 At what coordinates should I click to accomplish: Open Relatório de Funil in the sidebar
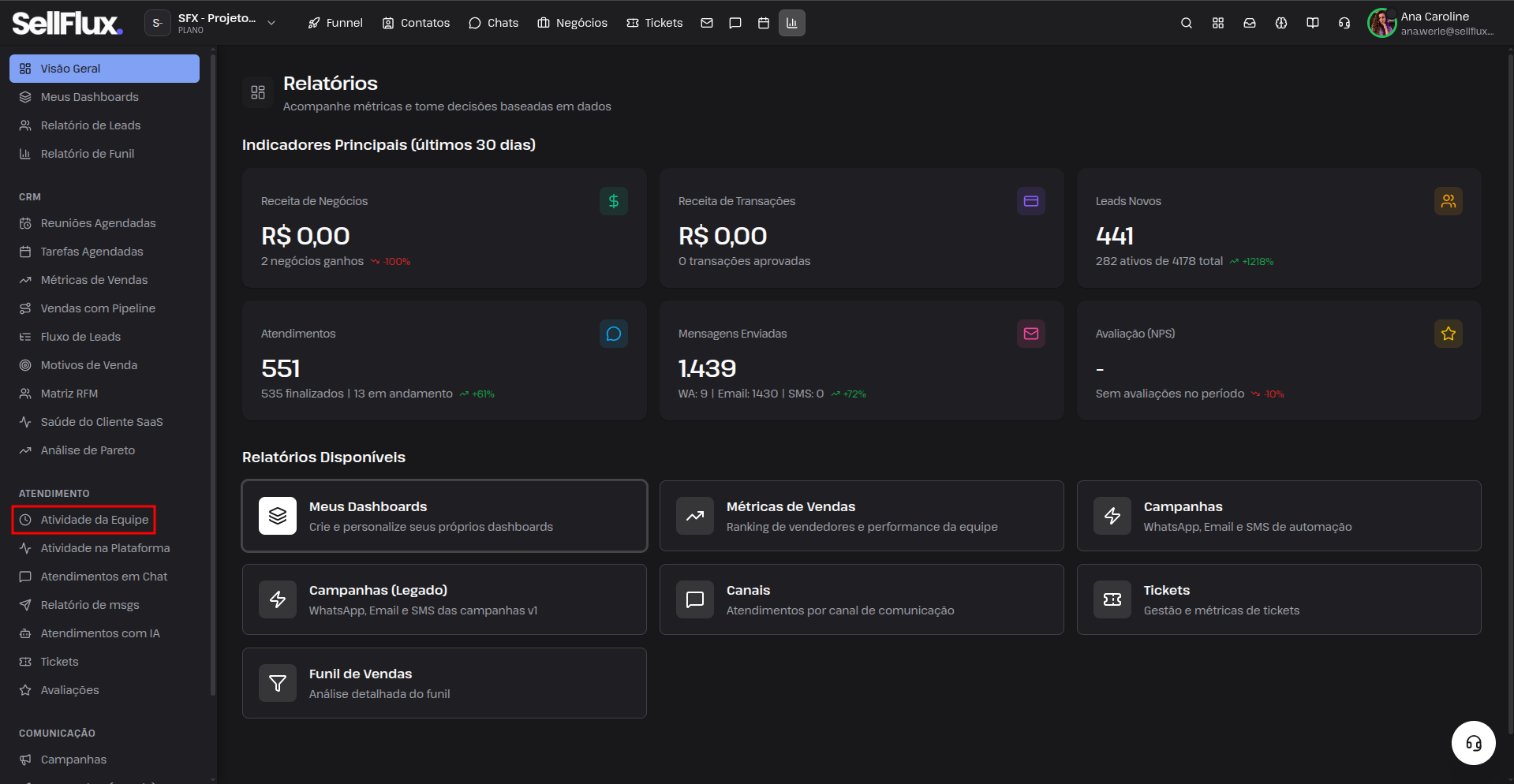pyautogui.click(x=104, y=154)
